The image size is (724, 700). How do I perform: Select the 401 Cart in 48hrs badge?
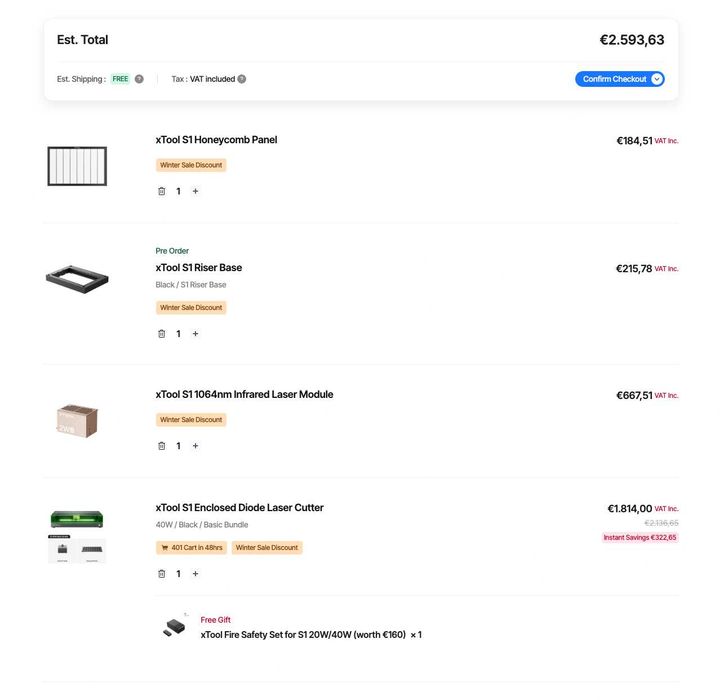click(x=191, y=548)
